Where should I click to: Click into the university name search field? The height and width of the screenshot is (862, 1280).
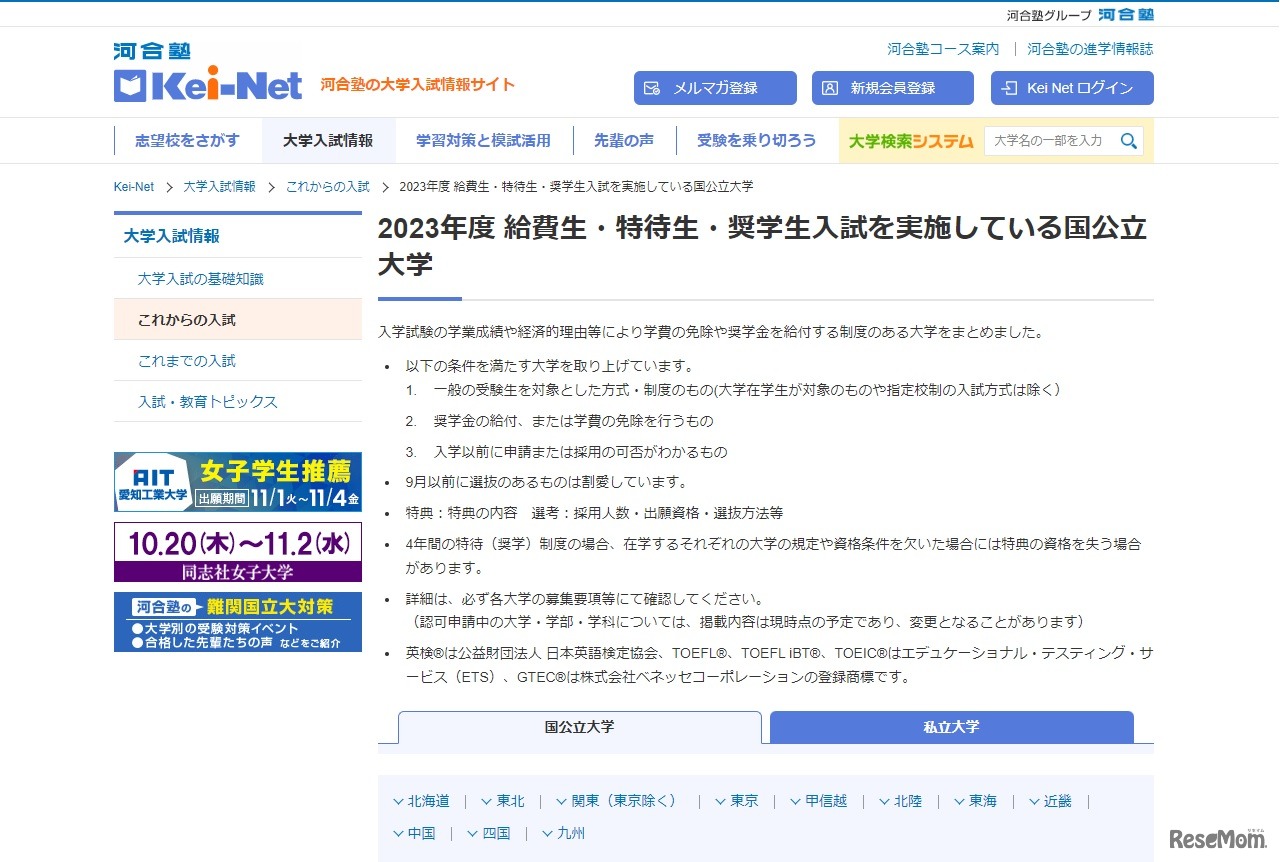(1040, 140)
